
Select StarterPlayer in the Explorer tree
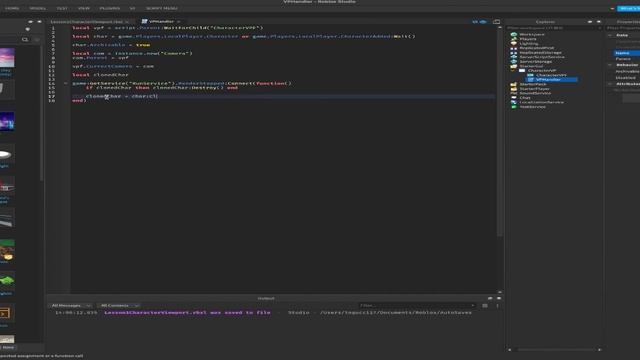[535, 89]
